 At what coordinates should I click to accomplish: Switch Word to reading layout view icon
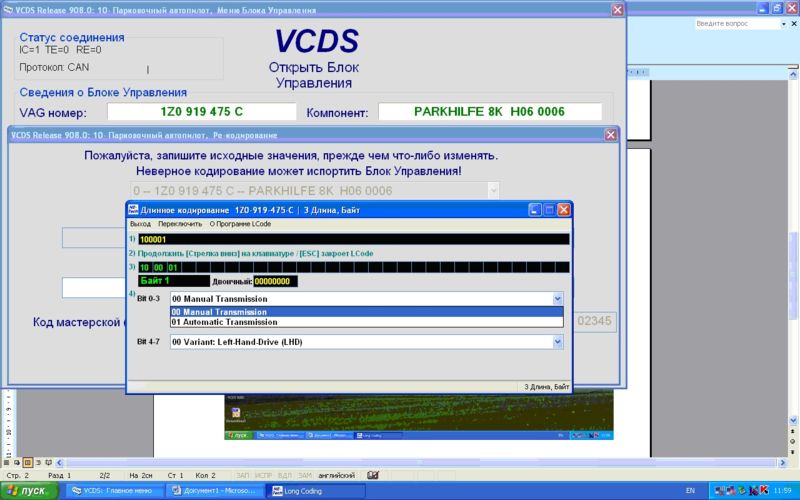point(48,463)
